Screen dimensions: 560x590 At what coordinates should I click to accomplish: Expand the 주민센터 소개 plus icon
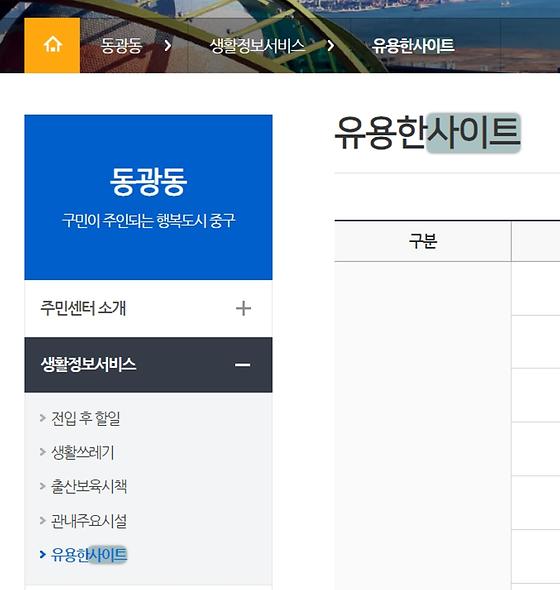point(243,309)
